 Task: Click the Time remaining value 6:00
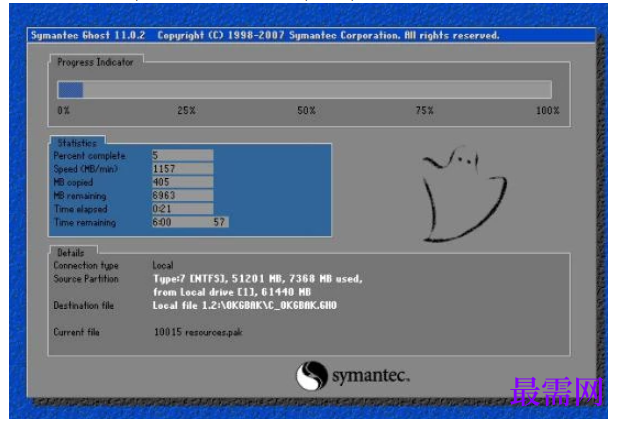coord(162,222)
